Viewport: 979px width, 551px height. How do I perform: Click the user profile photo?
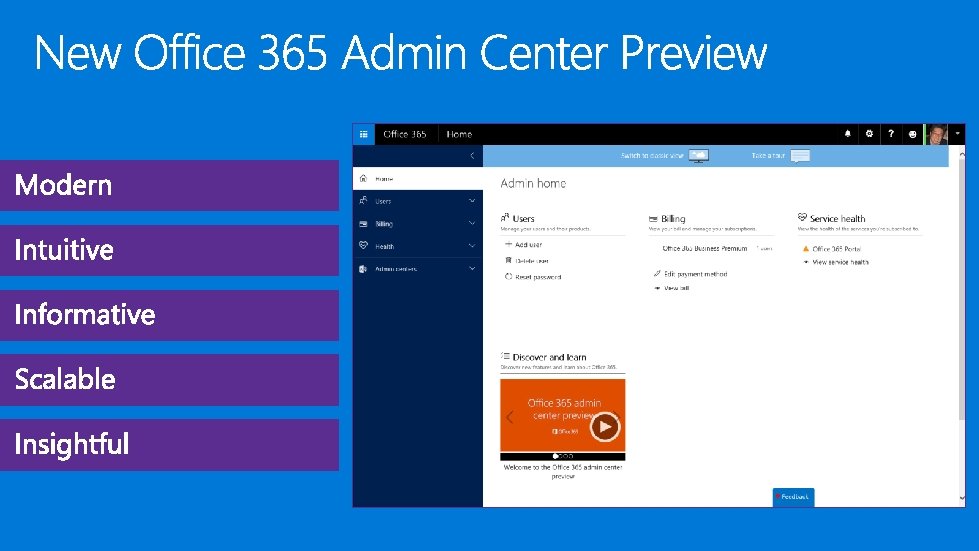click(x=936, y=134)
